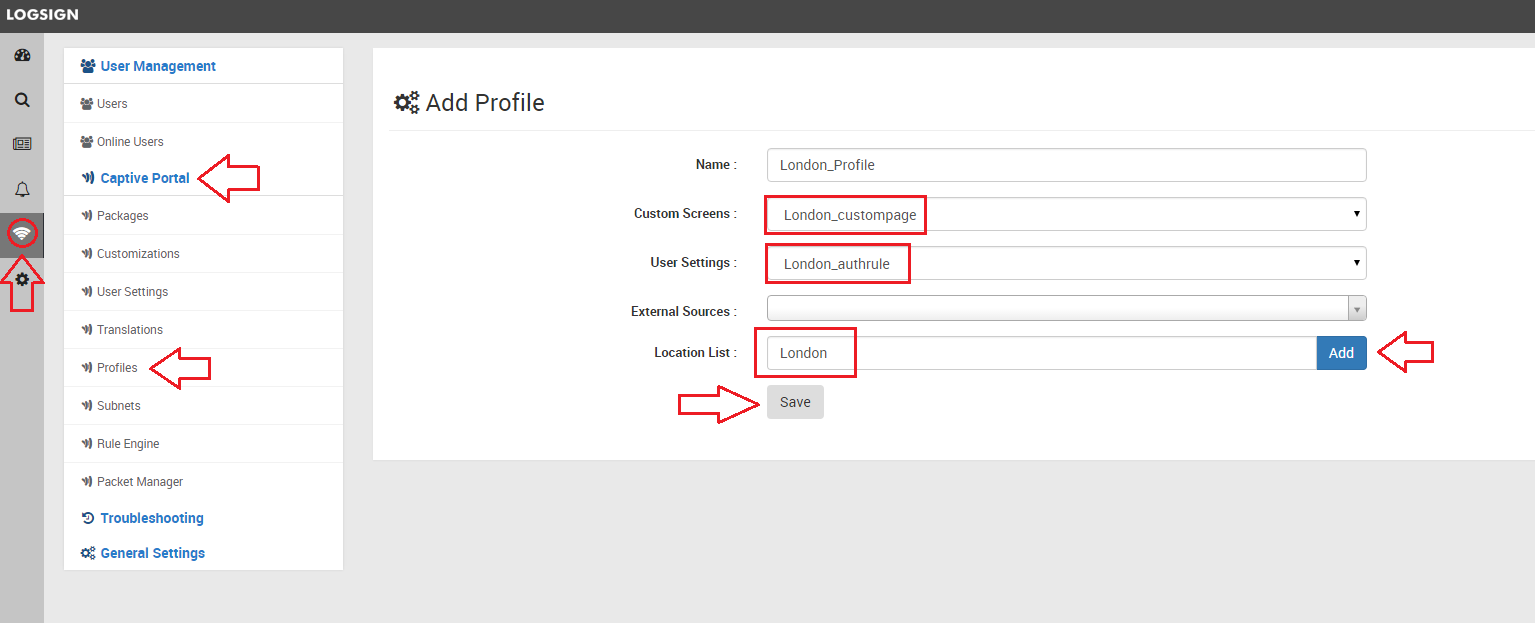Click the 'User Settings :' form label
1535x623 pixels.
coord(693,263)
